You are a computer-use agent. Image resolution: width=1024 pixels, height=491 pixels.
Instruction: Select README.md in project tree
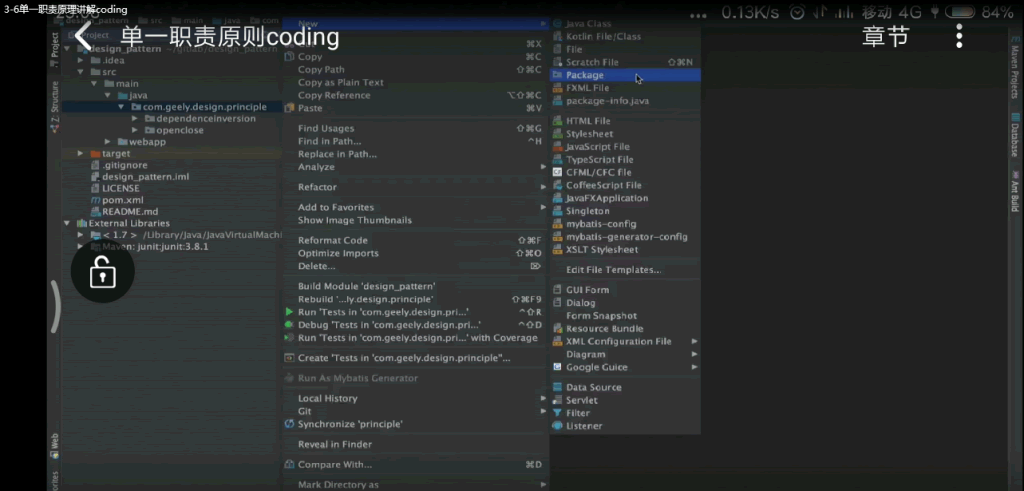pyautogui.click(x=130, y=212)
